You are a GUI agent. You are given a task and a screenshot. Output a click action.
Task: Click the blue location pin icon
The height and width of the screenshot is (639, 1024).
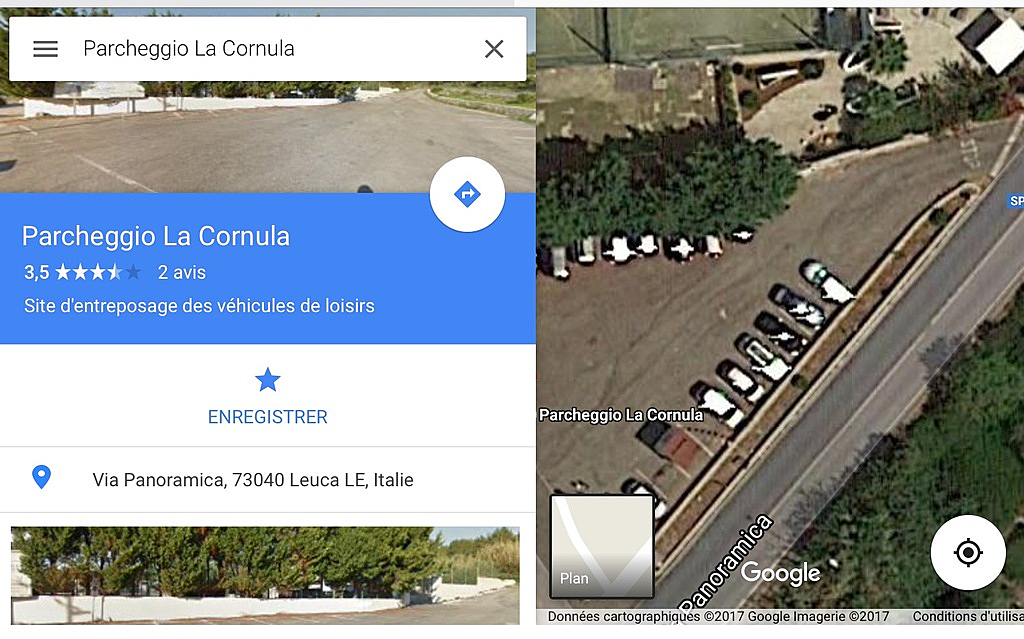coord(42,478)
